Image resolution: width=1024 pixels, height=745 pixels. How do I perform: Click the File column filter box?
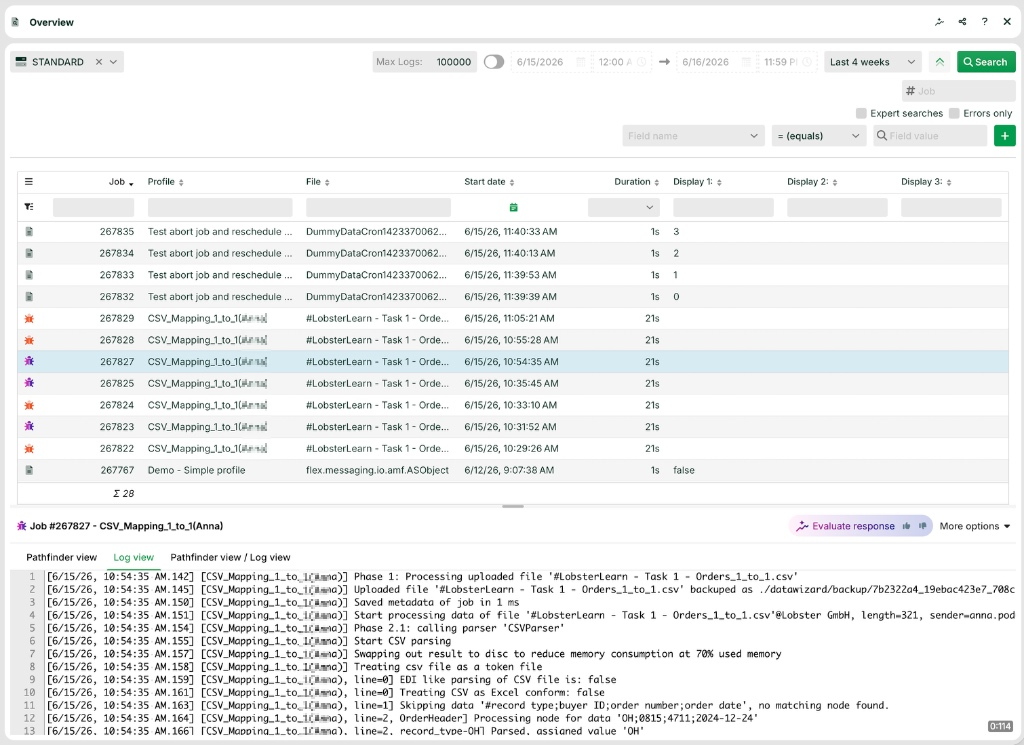(x=378, y=208)
